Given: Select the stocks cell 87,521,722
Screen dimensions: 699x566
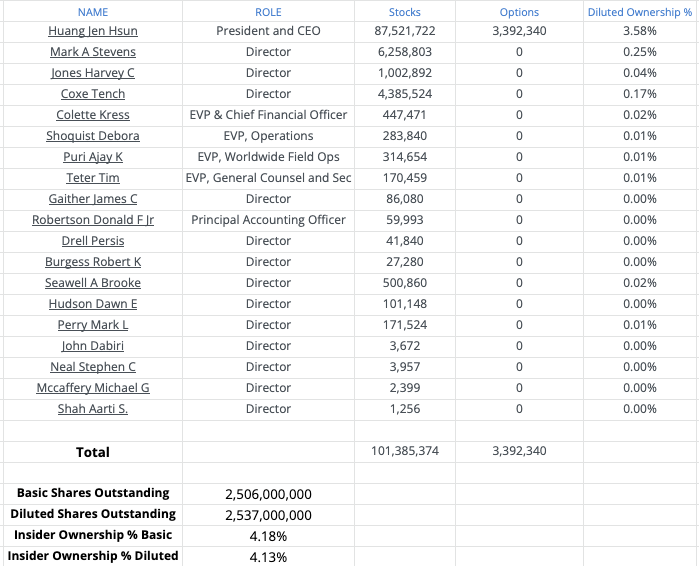Looking at the screenshot, I should [405, 31].
